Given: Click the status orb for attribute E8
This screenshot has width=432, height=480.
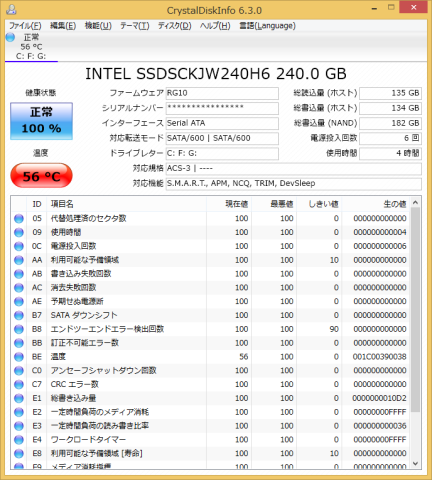Looking at the screenshot, I should [19, 454].
